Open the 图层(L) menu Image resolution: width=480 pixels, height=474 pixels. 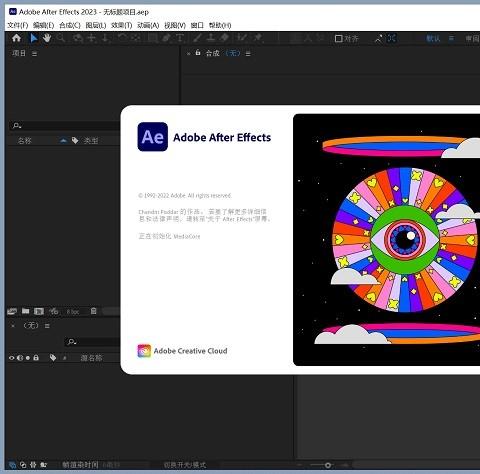click(x=96, y=25)
